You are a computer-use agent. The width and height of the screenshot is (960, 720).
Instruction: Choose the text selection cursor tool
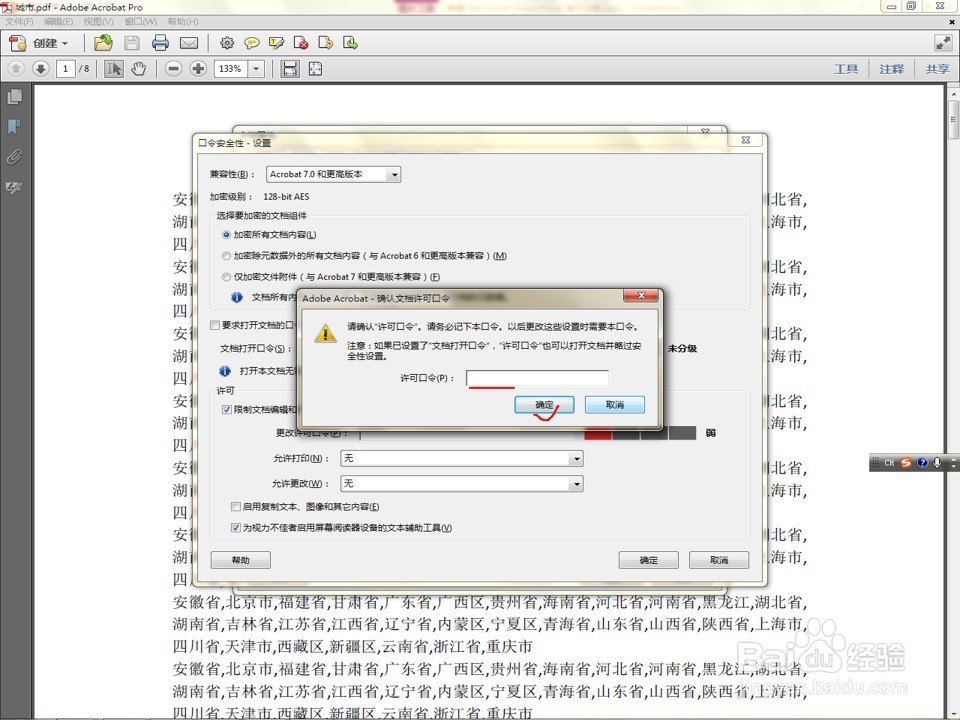(113, 69)
